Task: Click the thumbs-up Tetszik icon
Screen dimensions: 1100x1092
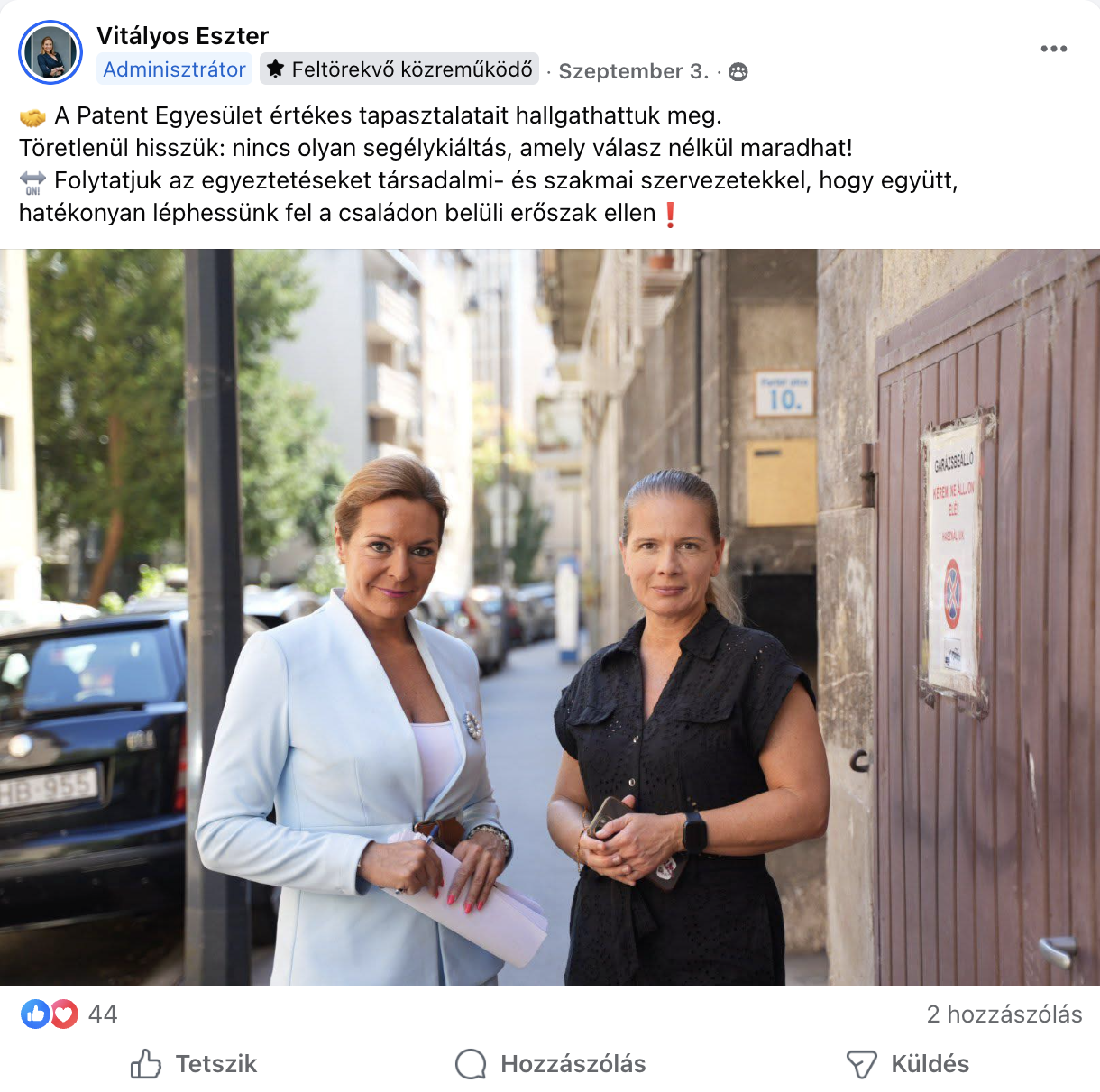Action: [145, 1064]
